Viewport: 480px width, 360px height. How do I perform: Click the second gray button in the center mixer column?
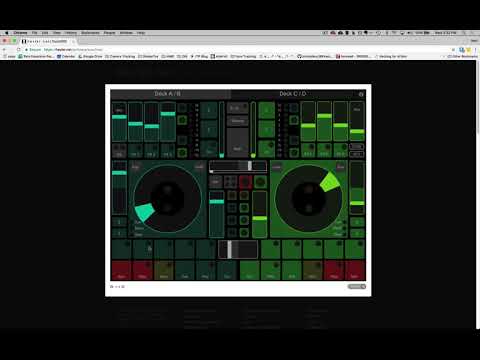(238, 121)
